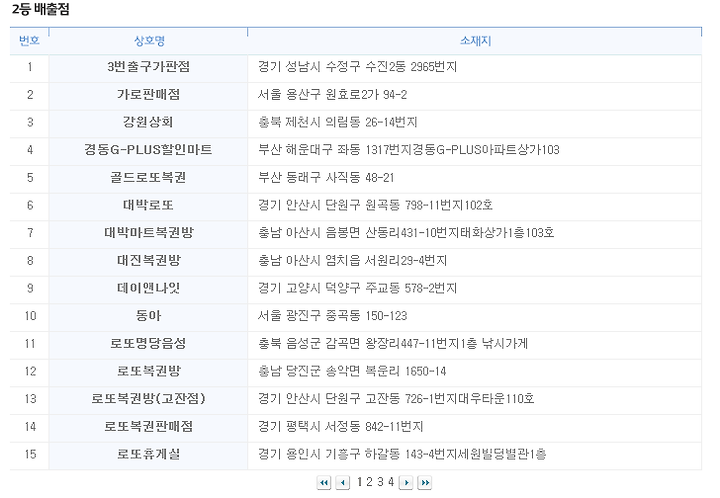Image resolution: width=720 pixels, height=498 pixels.
Task: Click address 부산 동래구 사직동 48-21
Action: [326, 178]
